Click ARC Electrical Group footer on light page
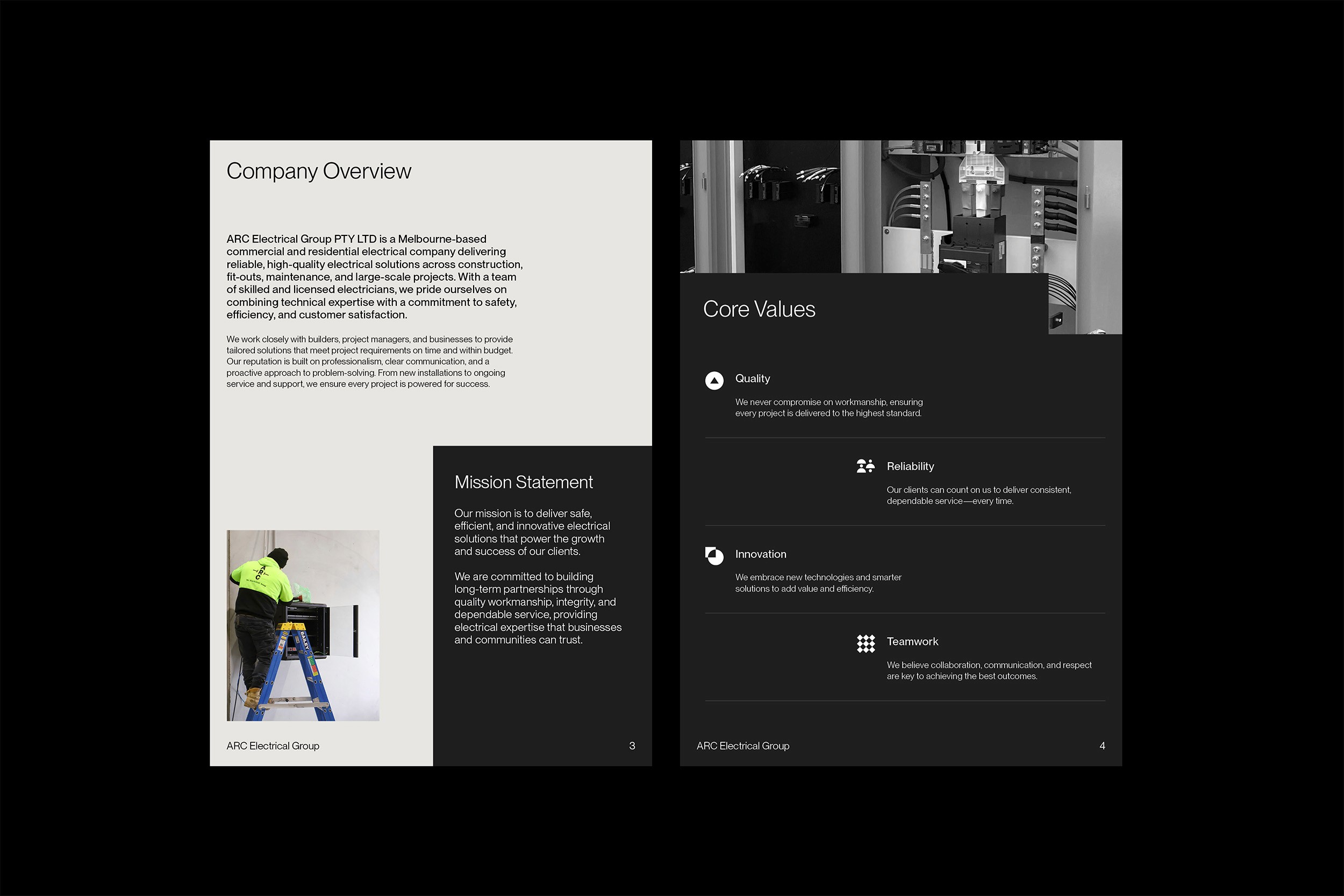Viewport: 1344px width, 896px height. point(273,746)
